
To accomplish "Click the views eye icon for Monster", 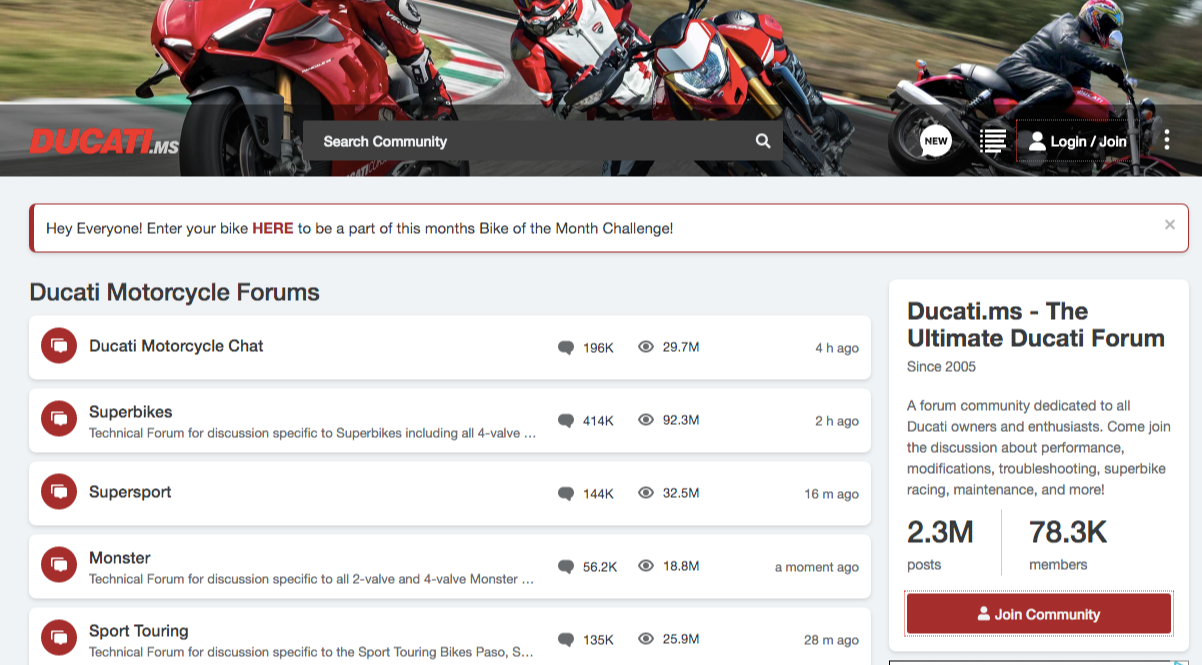I will point(646,566).
